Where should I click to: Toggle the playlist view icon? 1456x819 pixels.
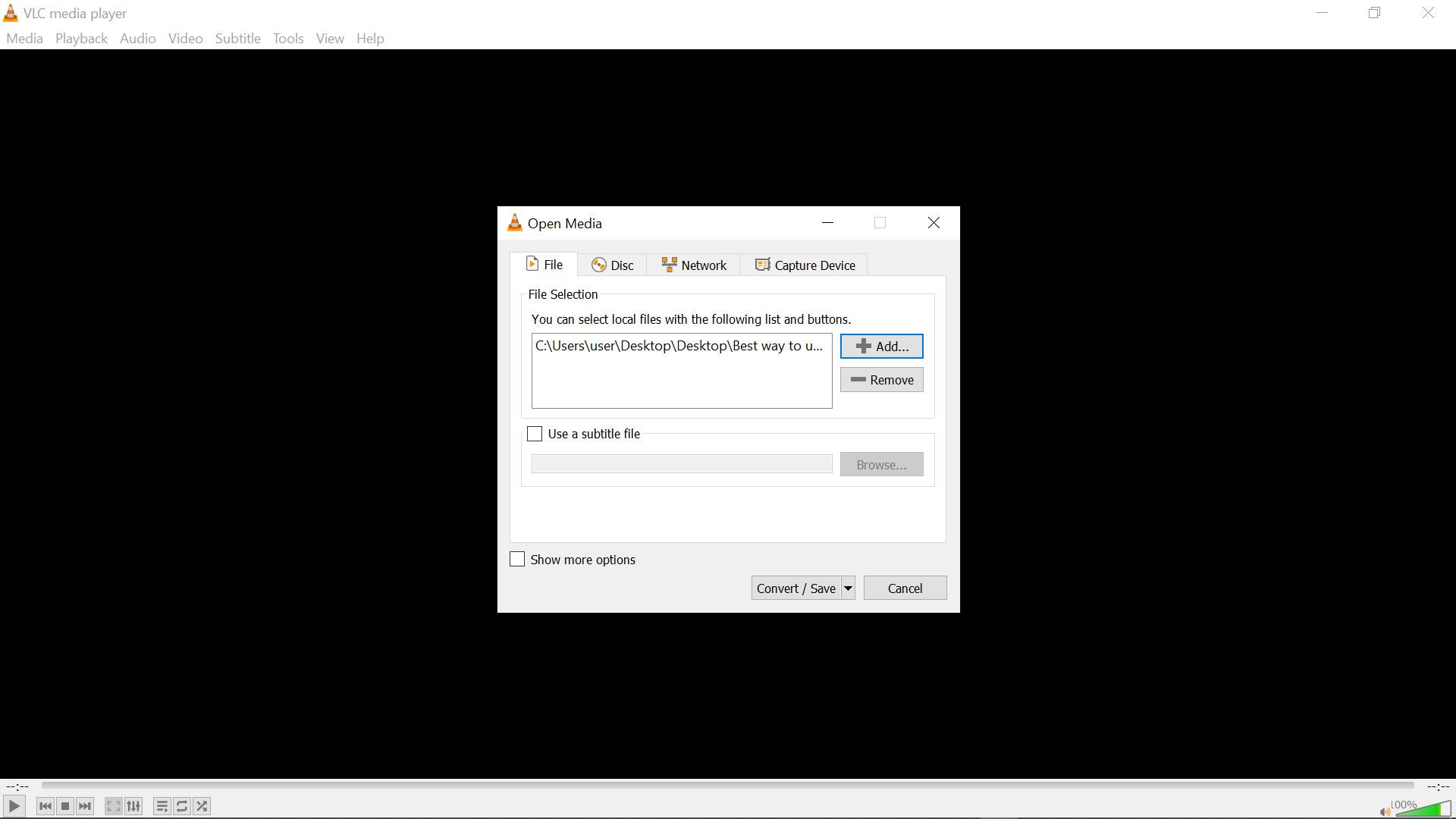[x=162, y=806]
